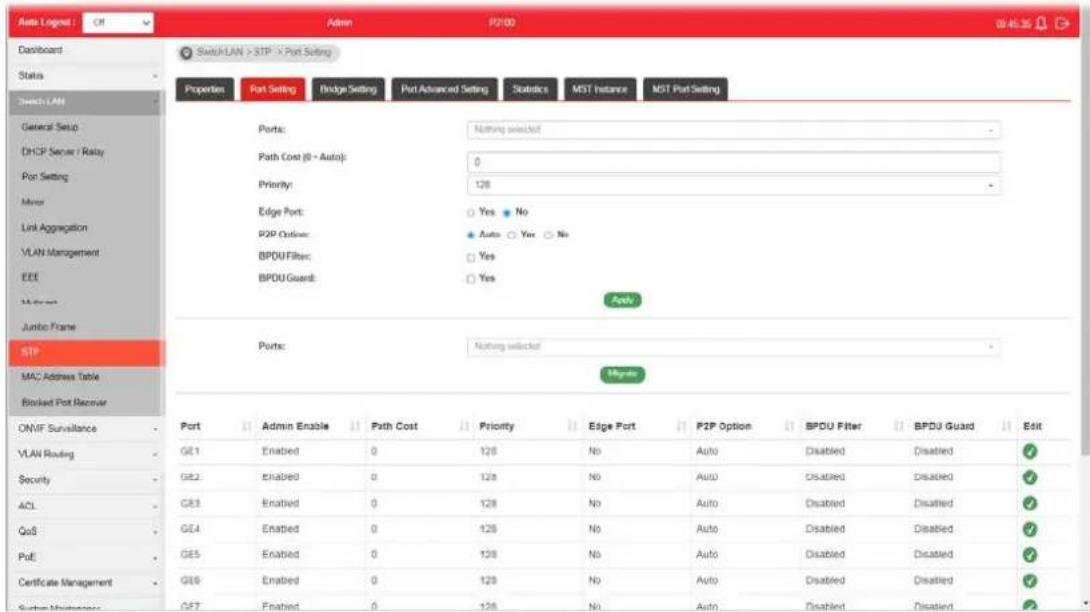
Task: Open DHCP Server / Relay page
Action: pos(63,152)
